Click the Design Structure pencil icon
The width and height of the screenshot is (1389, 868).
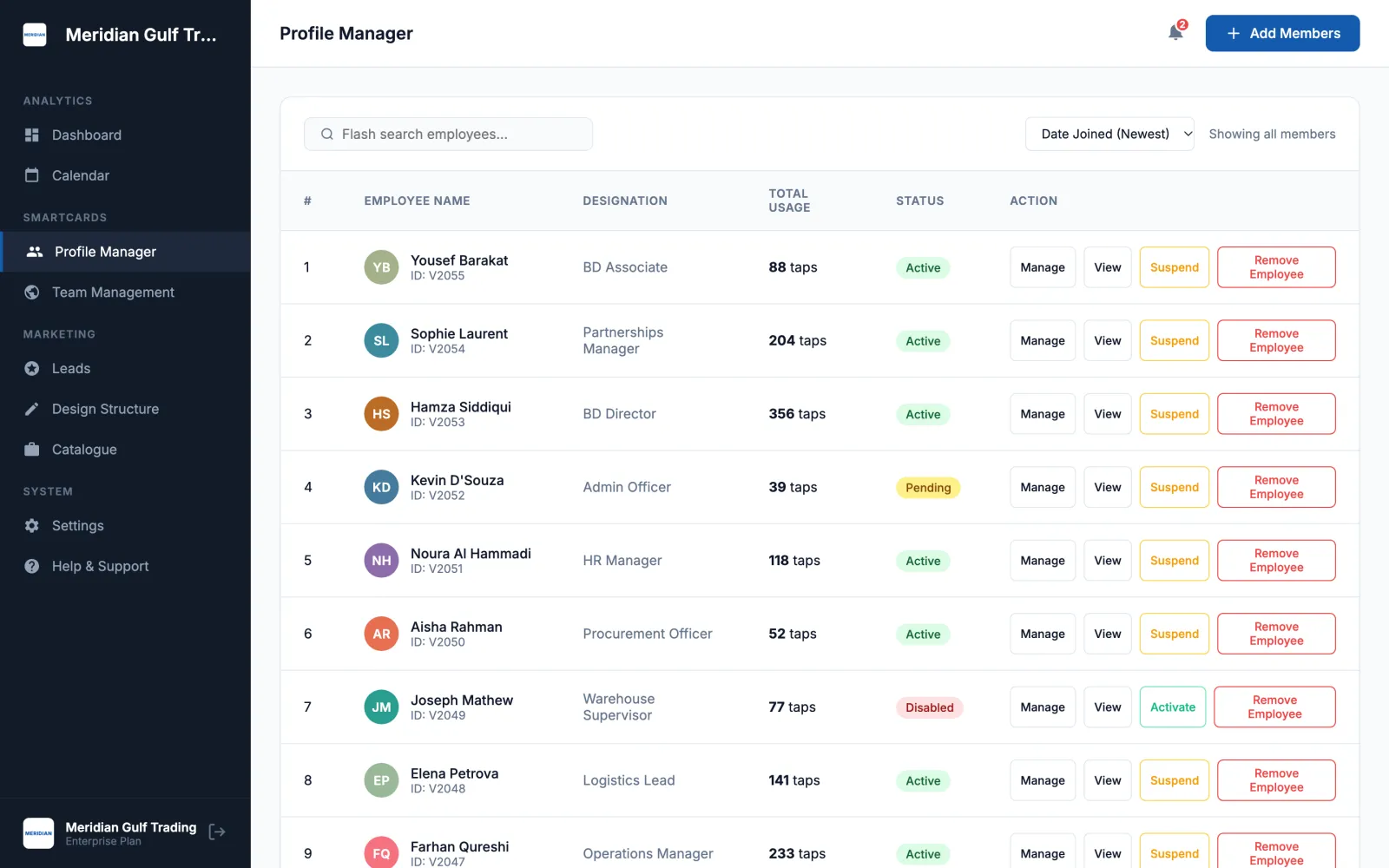tap(32, 409)
